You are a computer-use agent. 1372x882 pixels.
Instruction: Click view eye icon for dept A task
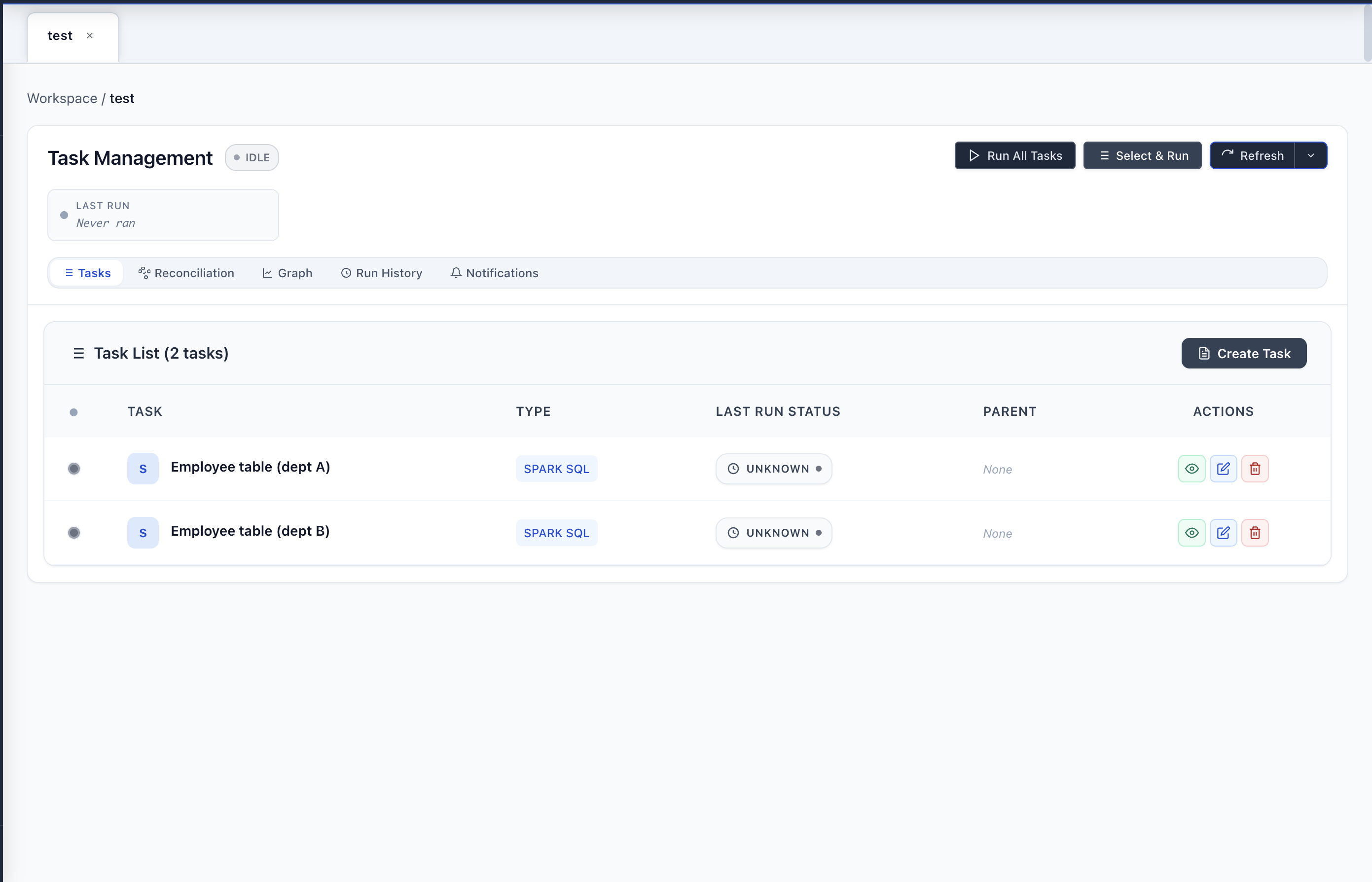click(1191, 469)
